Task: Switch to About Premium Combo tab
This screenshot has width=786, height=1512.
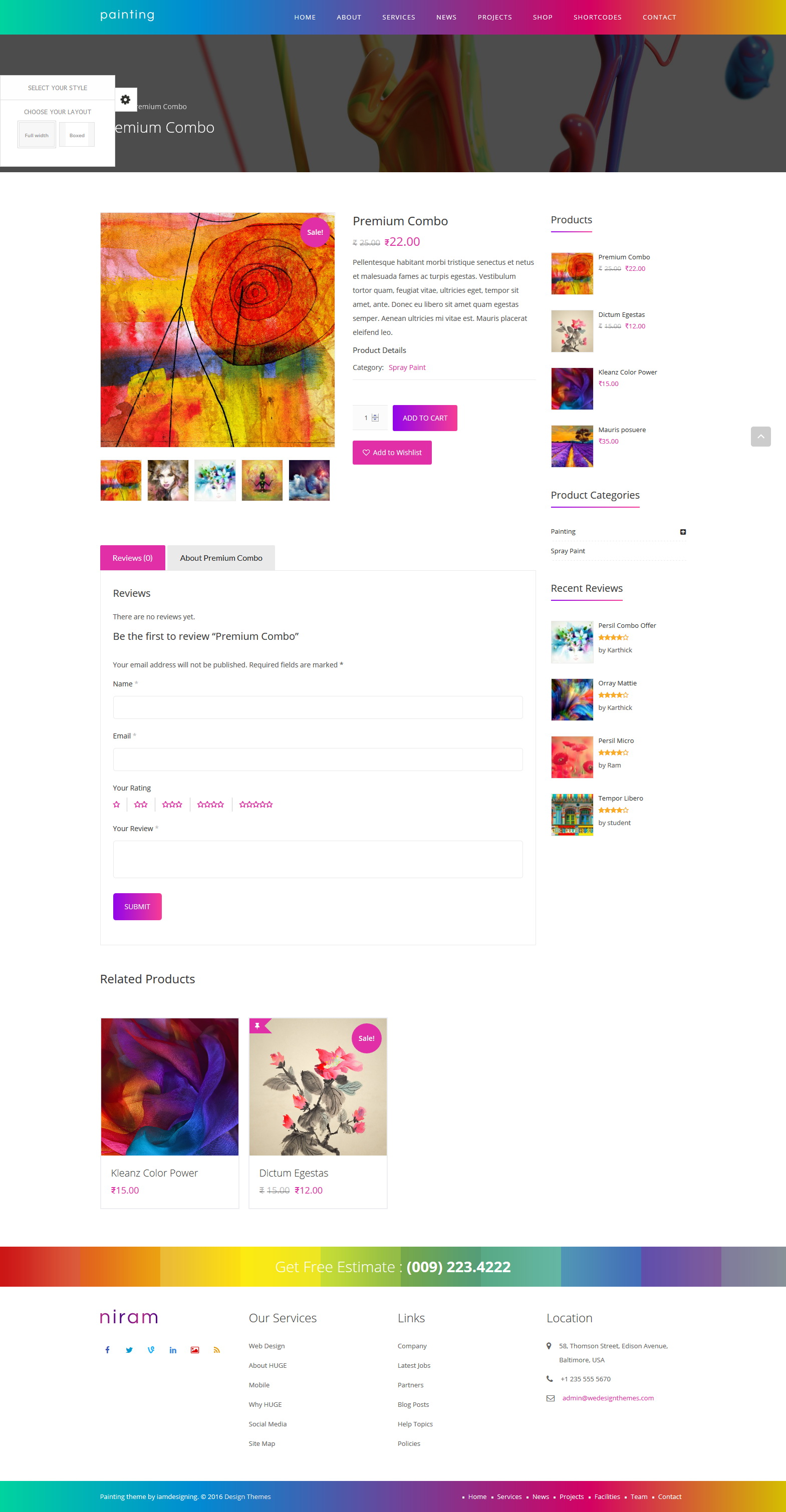Action: (221, 558)
